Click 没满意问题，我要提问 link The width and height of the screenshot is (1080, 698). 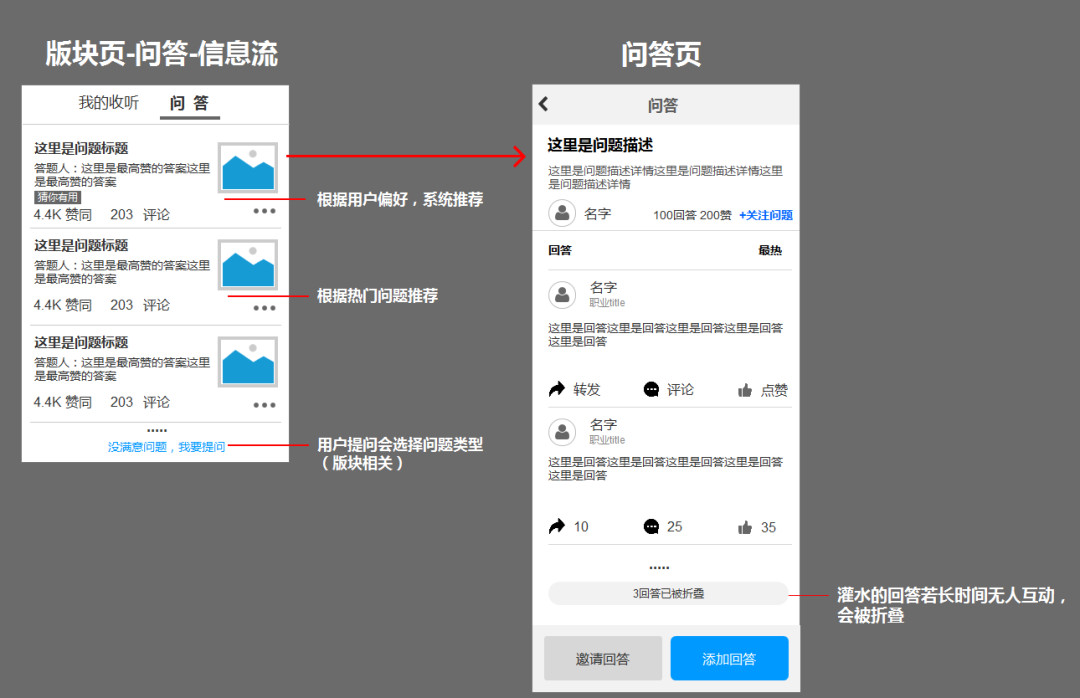[167, 447]
